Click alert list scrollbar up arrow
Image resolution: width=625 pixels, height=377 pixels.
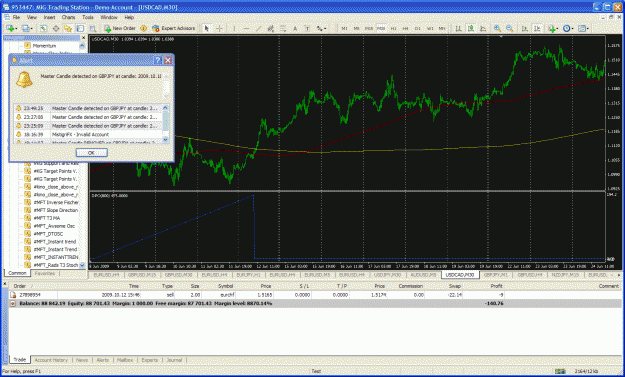pyautogui.click(x=165, y=108)
